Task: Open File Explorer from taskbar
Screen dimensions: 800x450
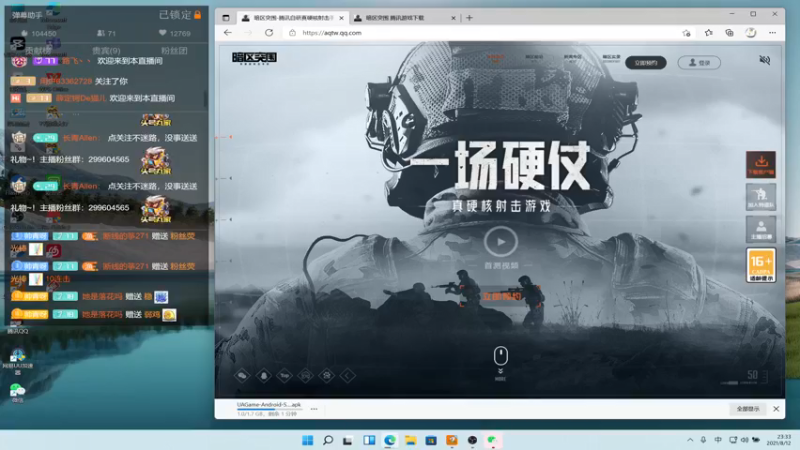Action: [411, 440]
